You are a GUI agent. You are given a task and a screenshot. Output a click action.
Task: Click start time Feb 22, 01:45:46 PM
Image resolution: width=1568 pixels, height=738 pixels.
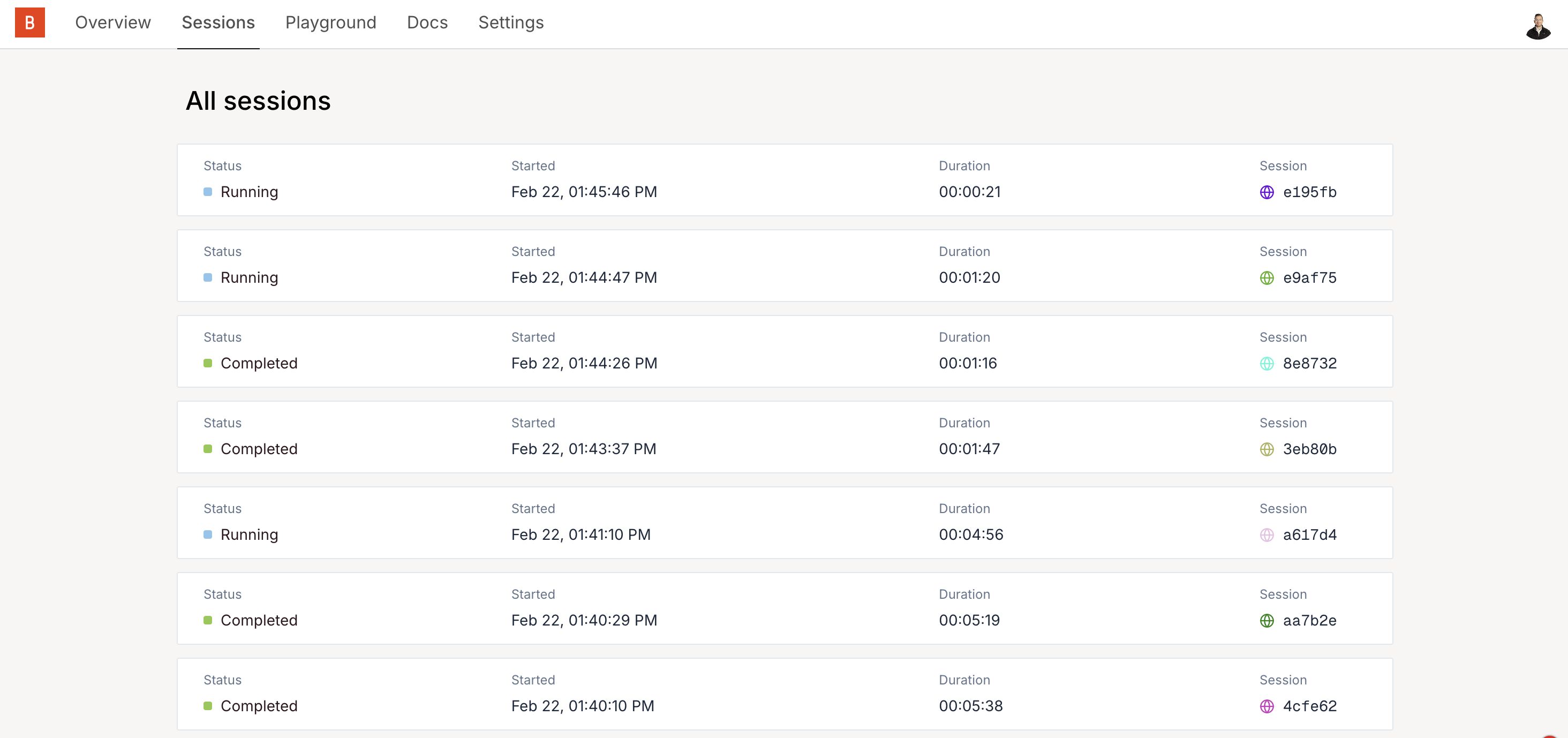click(584, 192)
